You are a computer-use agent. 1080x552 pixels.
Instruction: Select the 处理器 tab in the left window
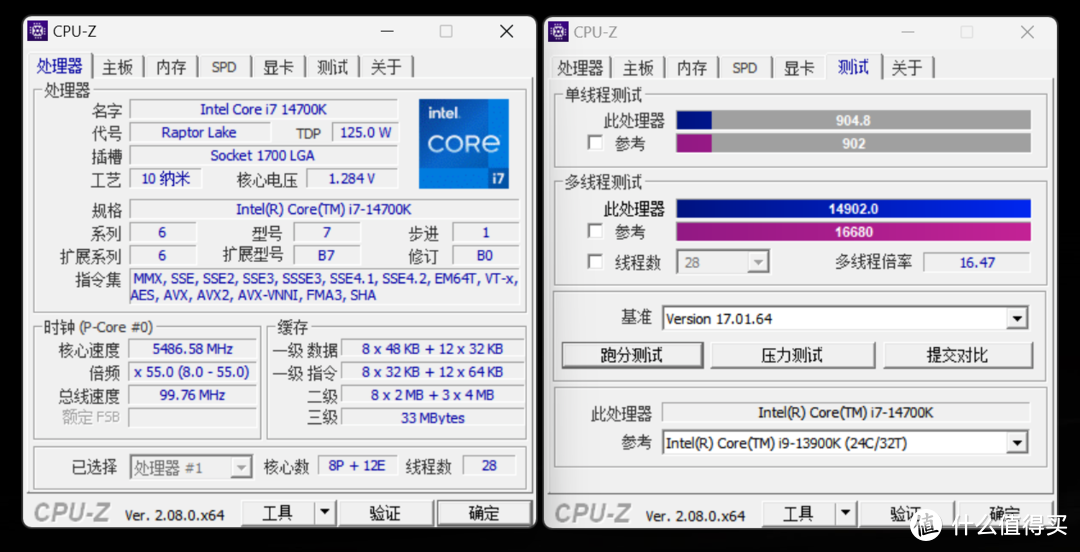pos(60,65)
